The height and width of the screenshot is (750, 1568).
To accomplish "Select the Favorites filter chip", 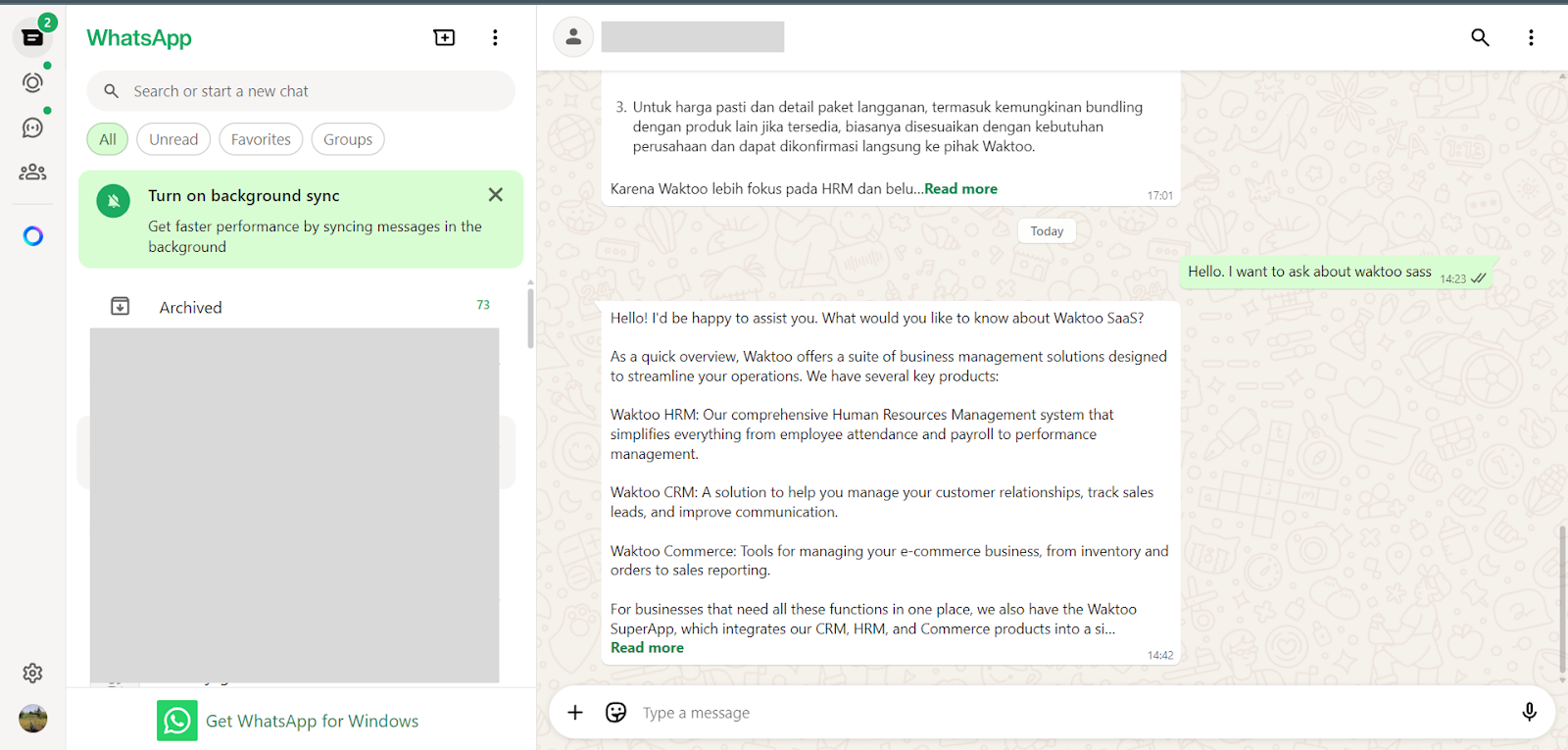I will 261,139.
